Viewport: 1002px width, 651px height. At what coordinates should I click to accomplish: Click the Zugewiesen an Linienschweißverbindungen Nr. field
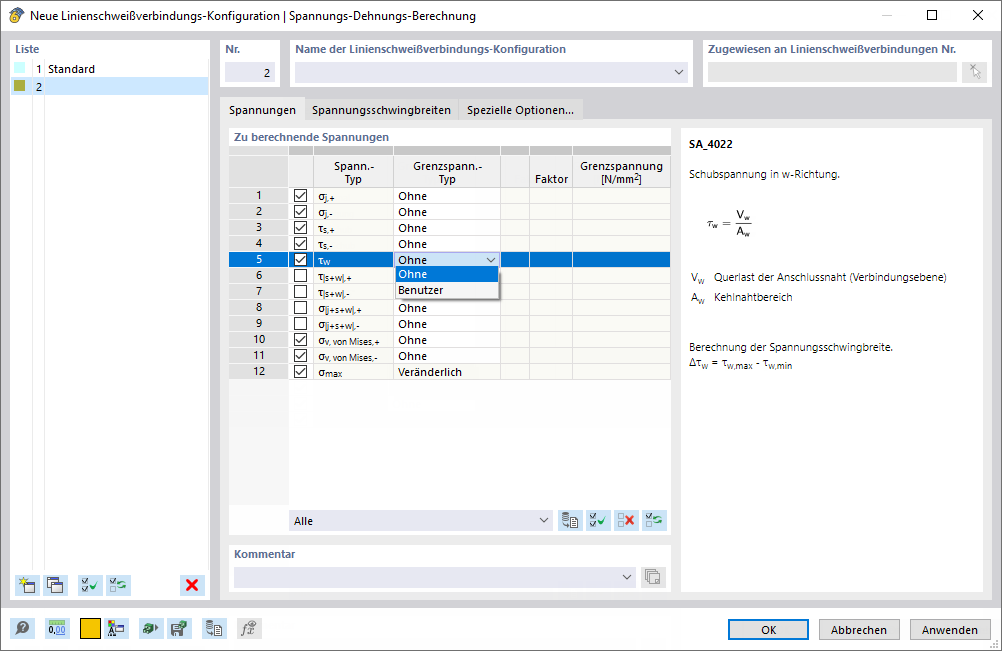tap(832, 72)
